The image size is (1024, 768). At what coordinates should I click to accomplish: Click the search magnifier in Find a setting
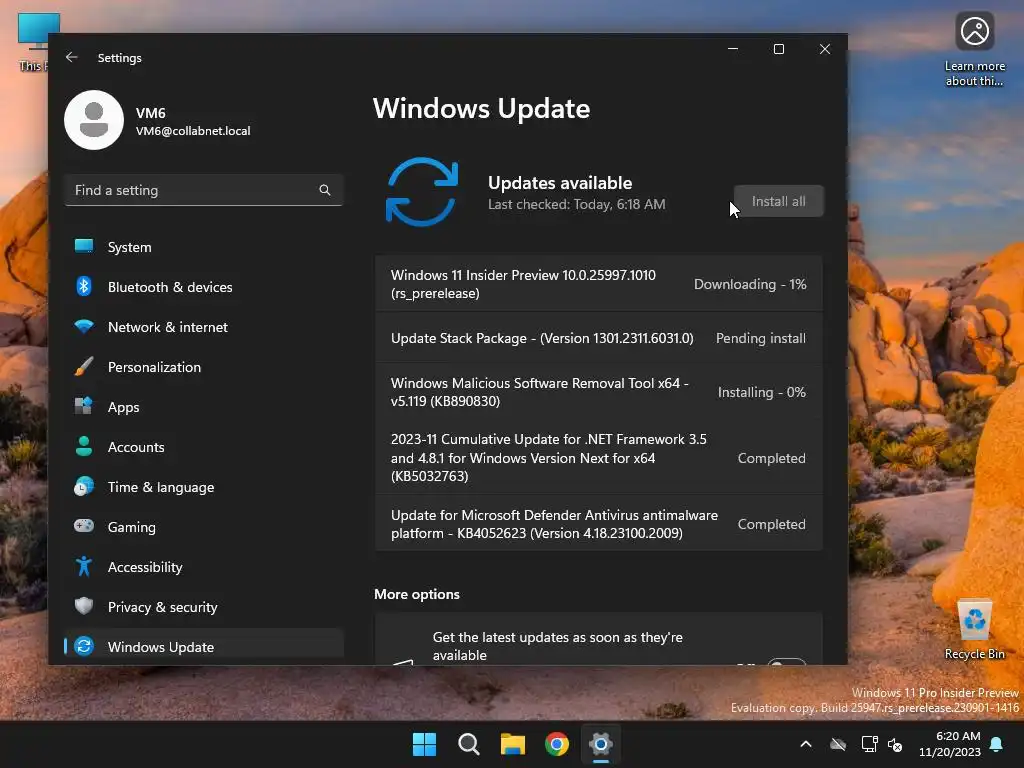pyautogui.click(x=325, y=190)
